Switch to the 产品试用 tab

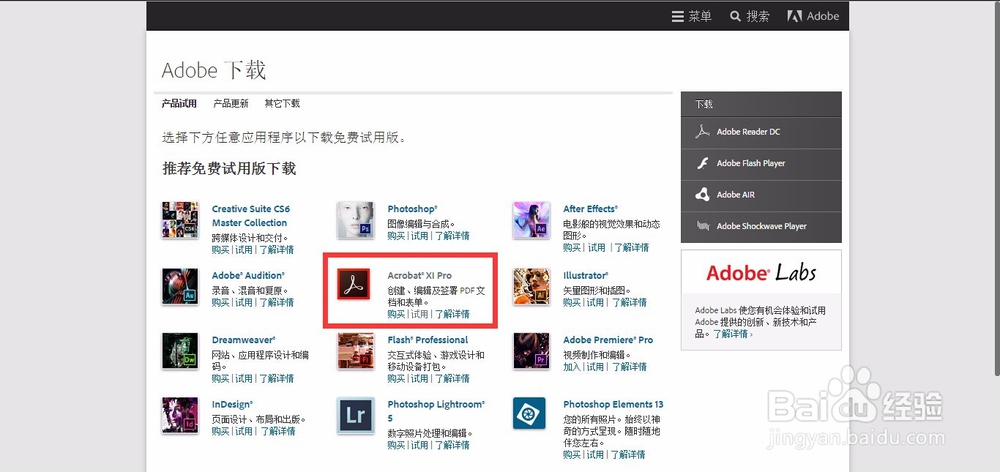tap(179, 103)
